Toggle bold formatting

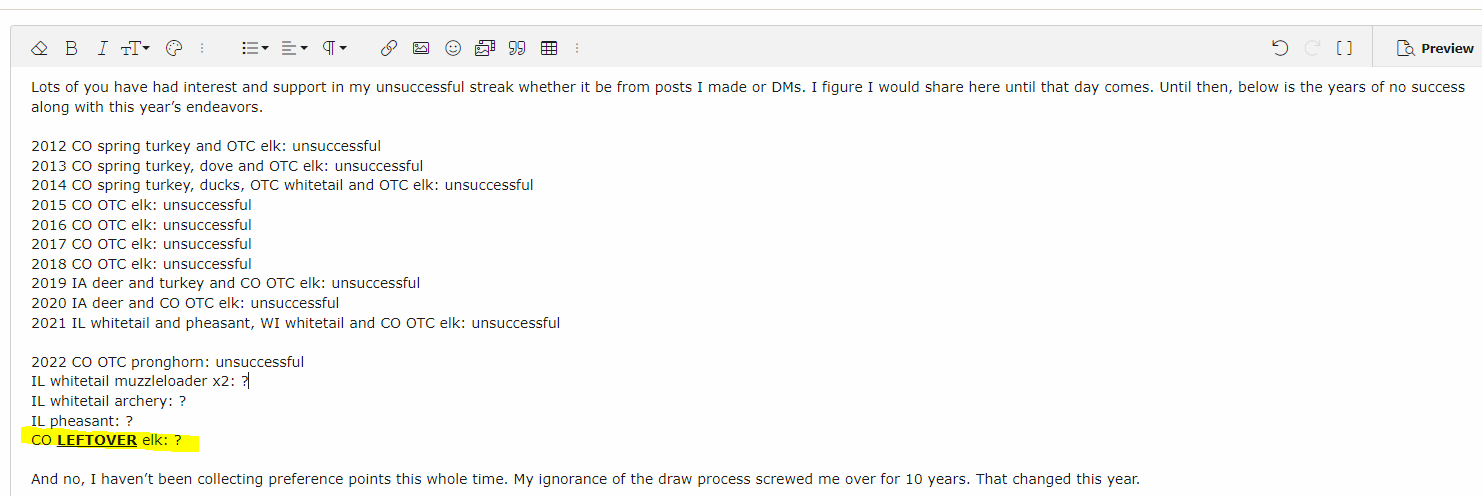(71, 48)
